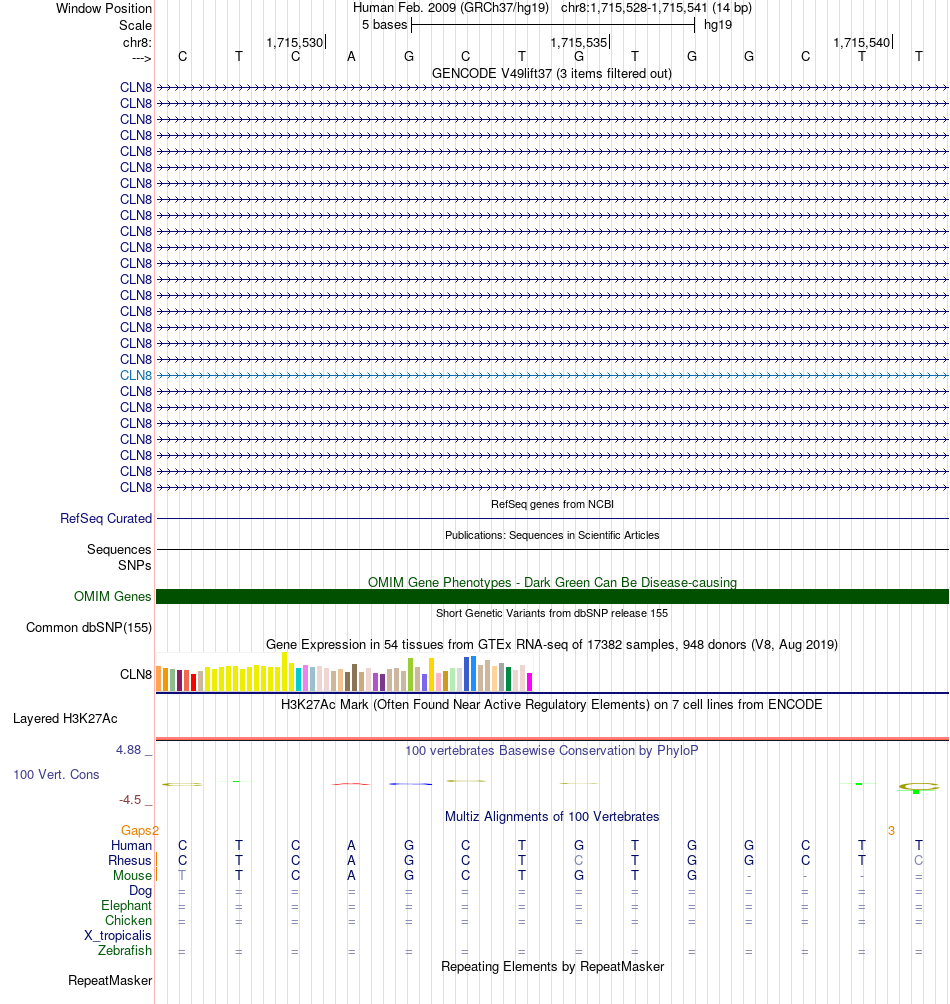Click the X_tropicalis alignment row label

(x=118, y=935)
